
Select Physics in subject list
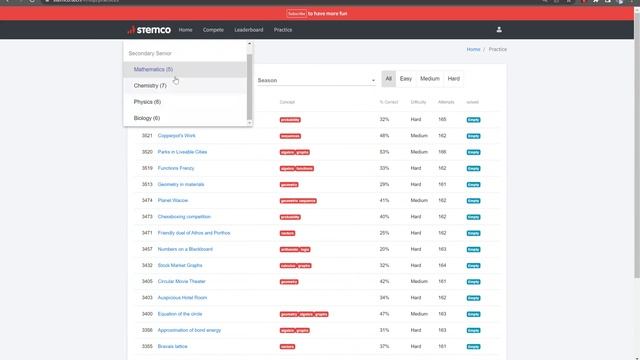[x=185, y=102]
